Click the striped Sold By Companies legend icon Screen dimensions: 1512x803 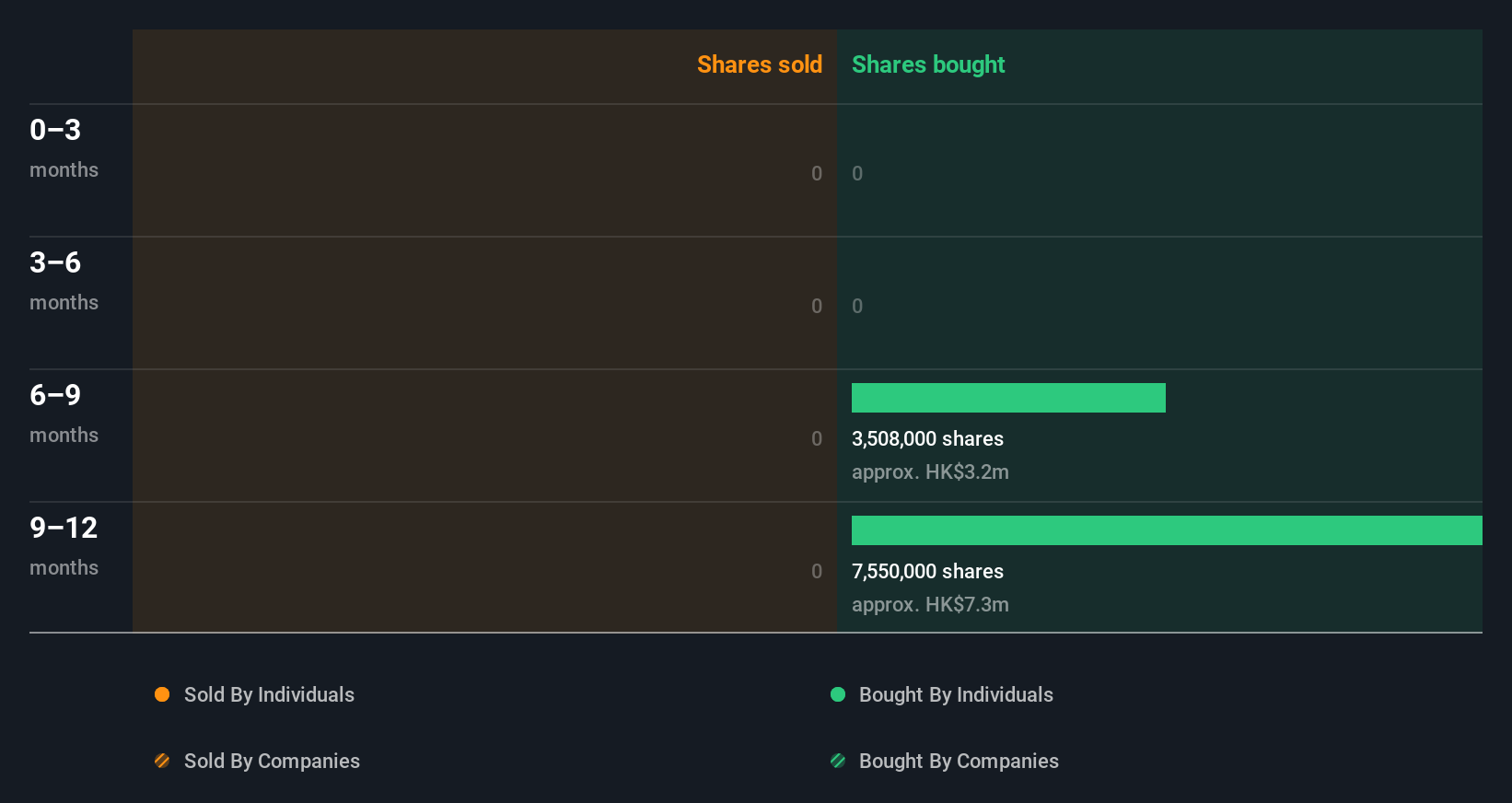point(162,761)
